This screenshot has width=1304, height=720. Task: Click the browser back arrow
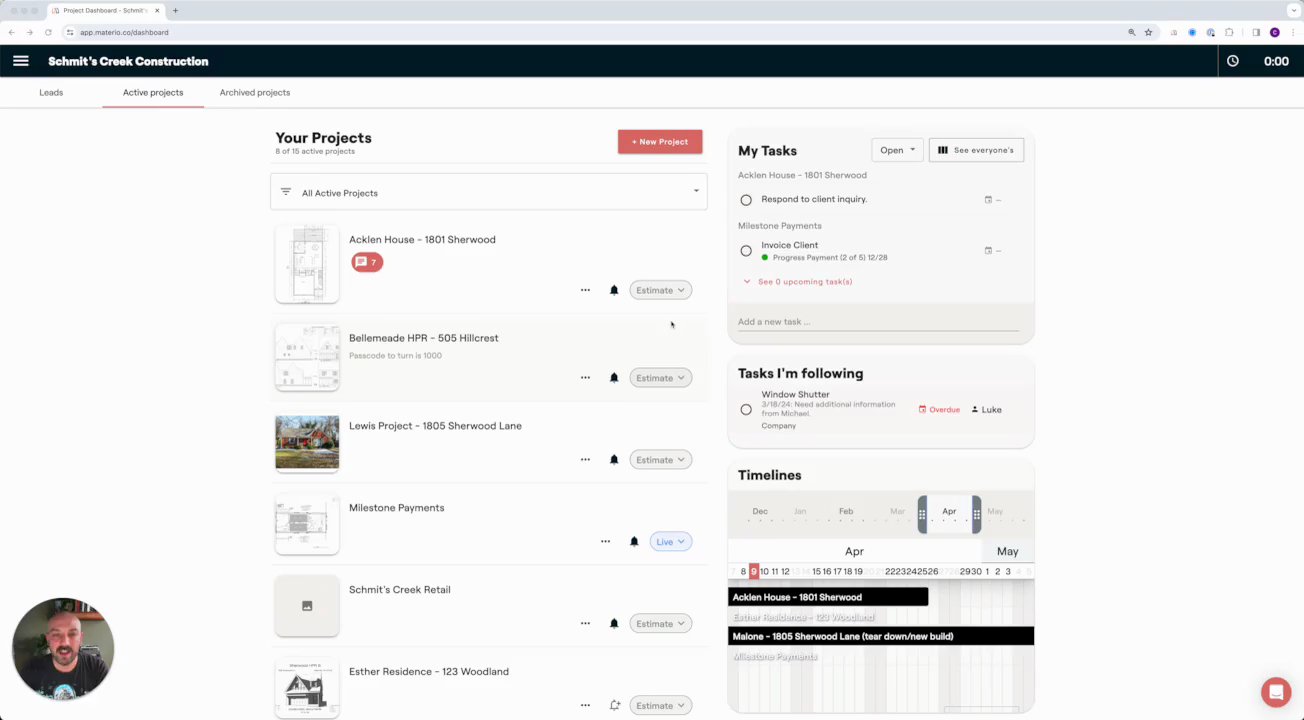click(x=12, y=32)
